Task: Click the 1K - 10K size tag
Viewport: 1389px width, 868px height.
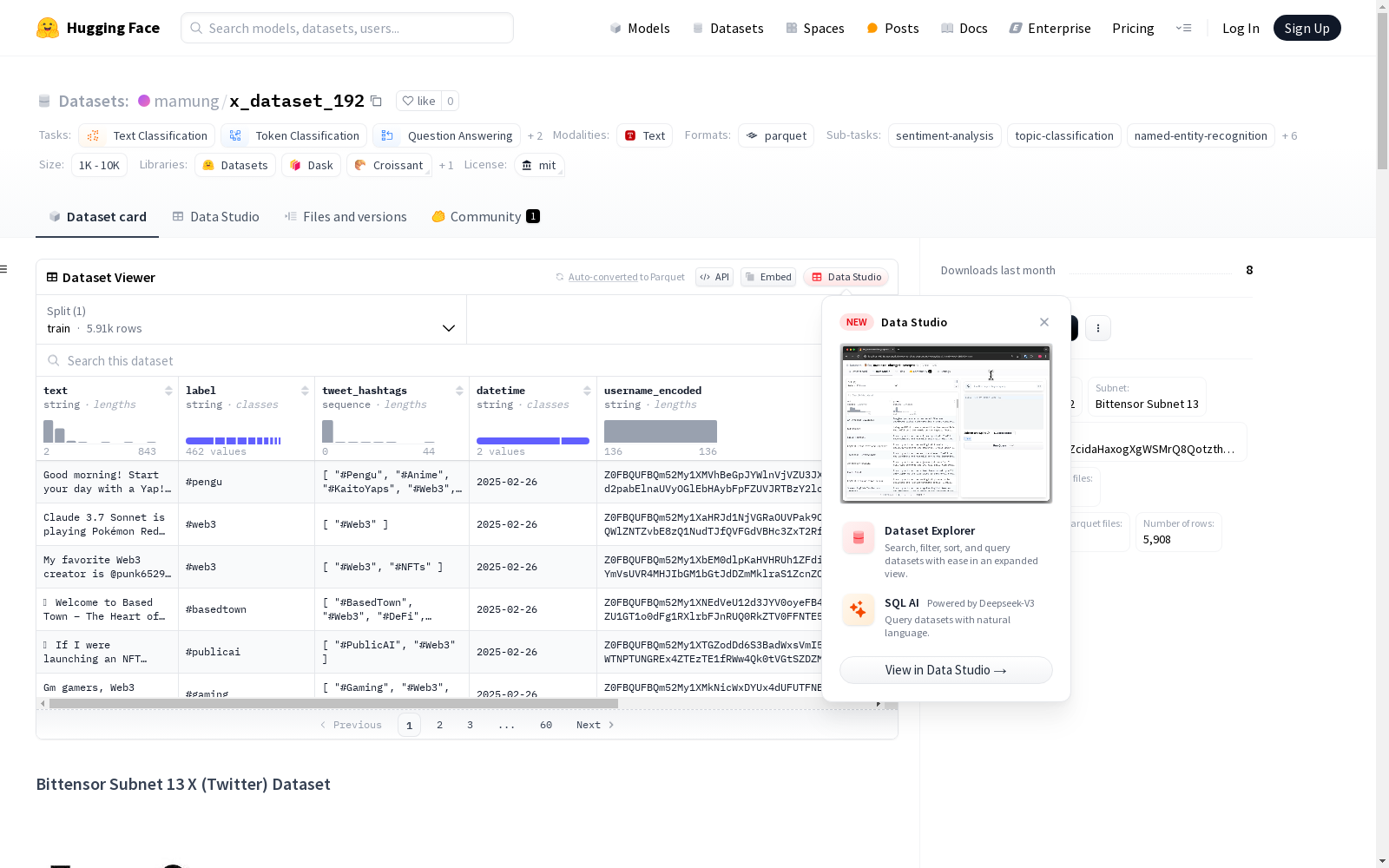Action: point(99,165)
